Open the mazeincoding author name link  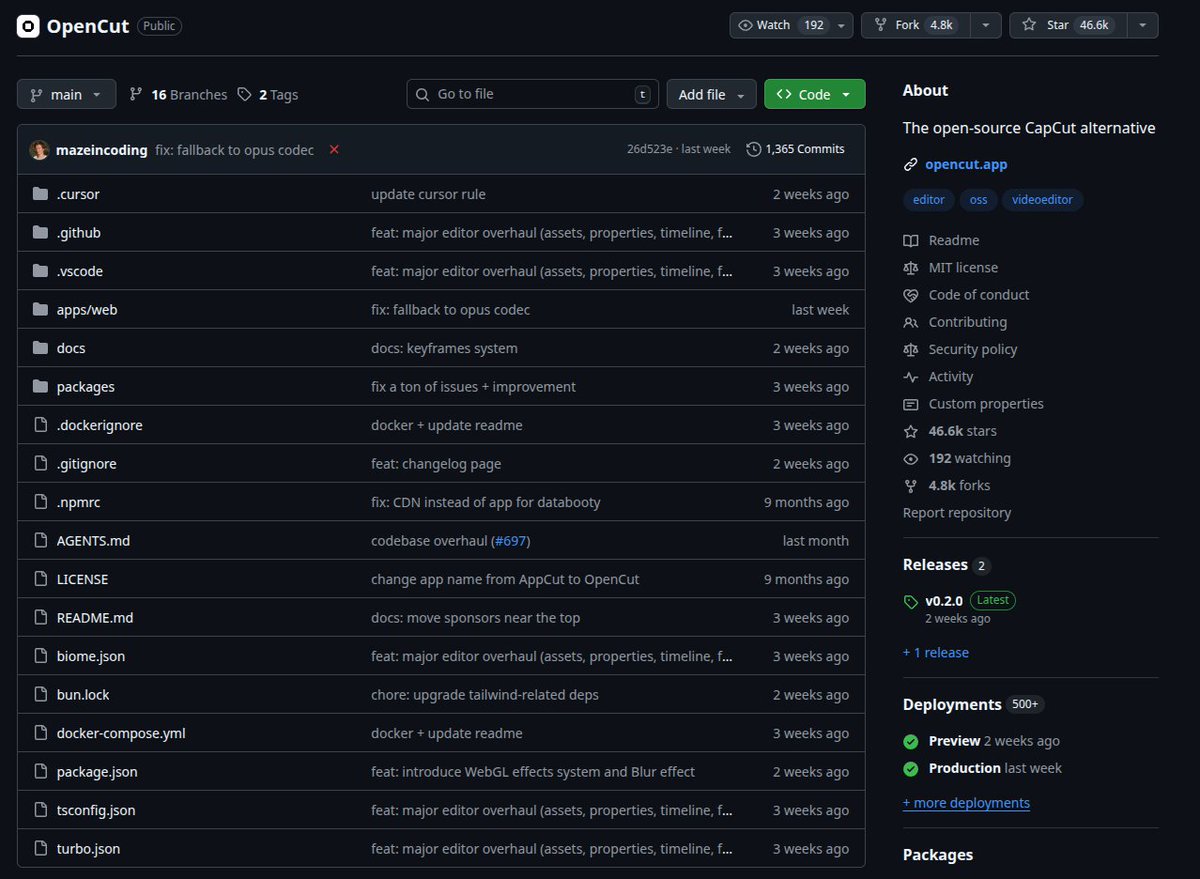pyautogui.click(x=101, y=150)
